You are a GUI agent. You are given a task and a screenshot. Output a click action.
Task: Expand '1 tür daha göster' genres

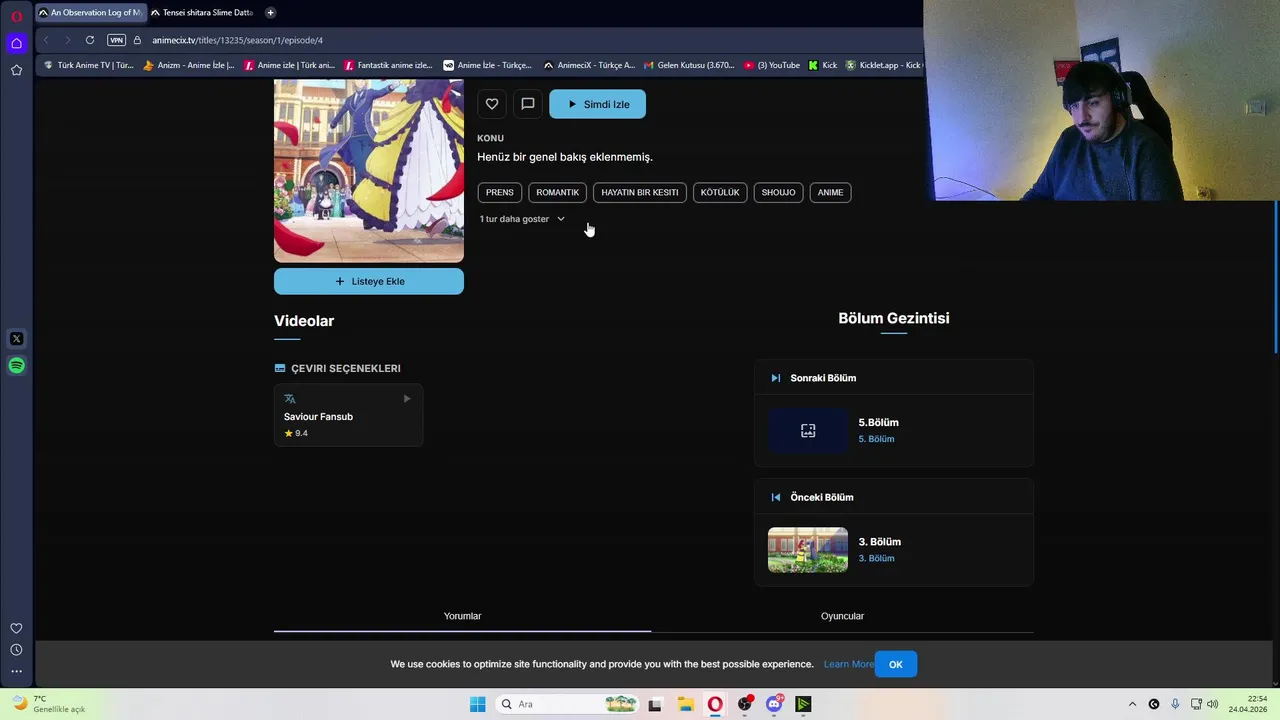click(522, 219)
